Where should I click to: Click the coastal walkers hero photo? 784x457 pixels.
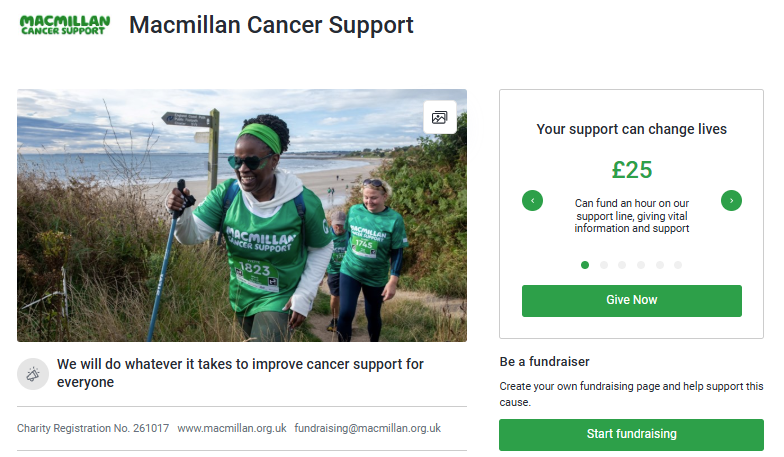pos(242,216)
